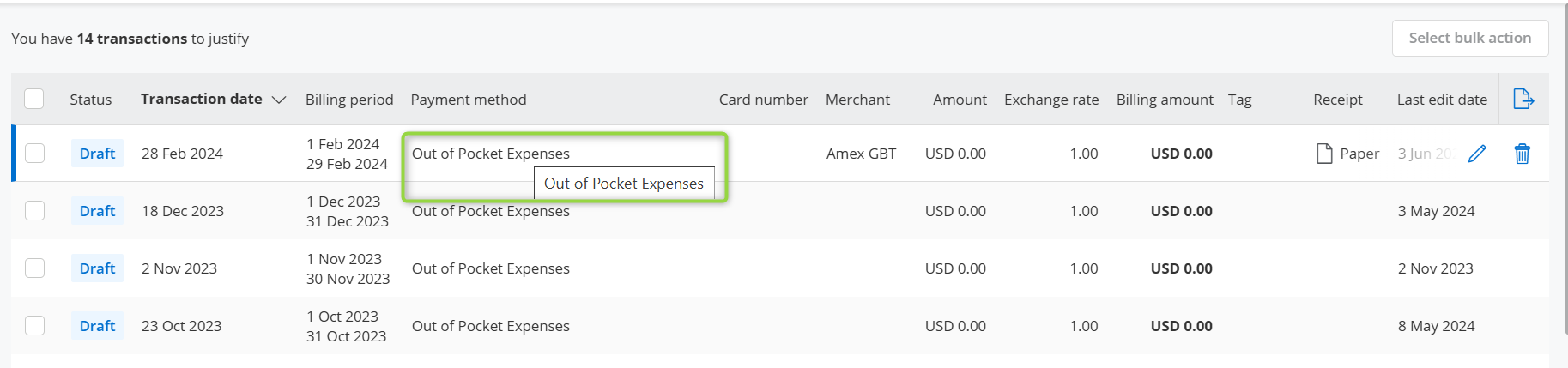Viewport: 1568px width, 368px height.
Task: Open the Select bulk action dropdown
Action: click(x=1469, y=38)
